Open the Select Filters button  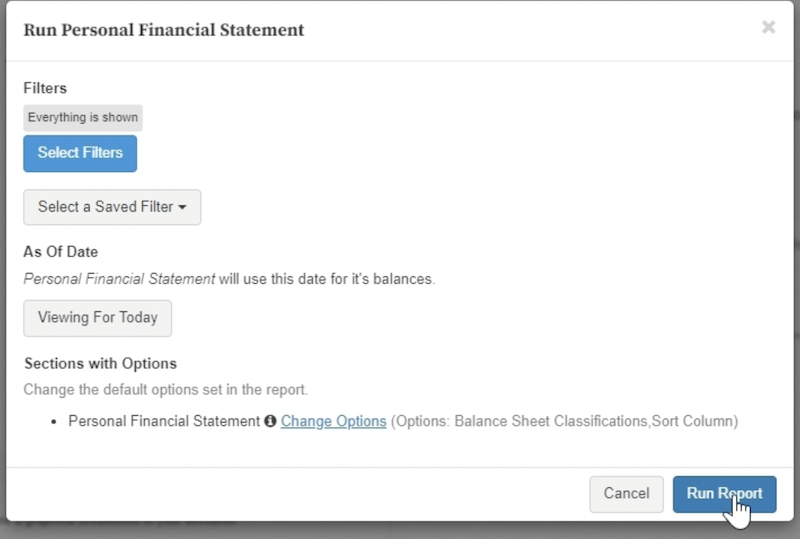80,153
